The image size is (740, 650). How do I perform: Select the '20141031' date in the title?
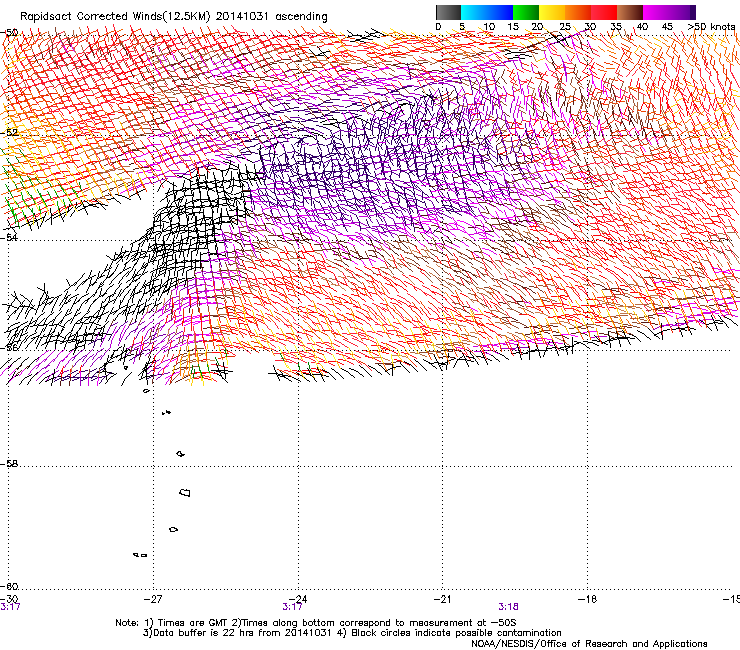pos(242,17)
